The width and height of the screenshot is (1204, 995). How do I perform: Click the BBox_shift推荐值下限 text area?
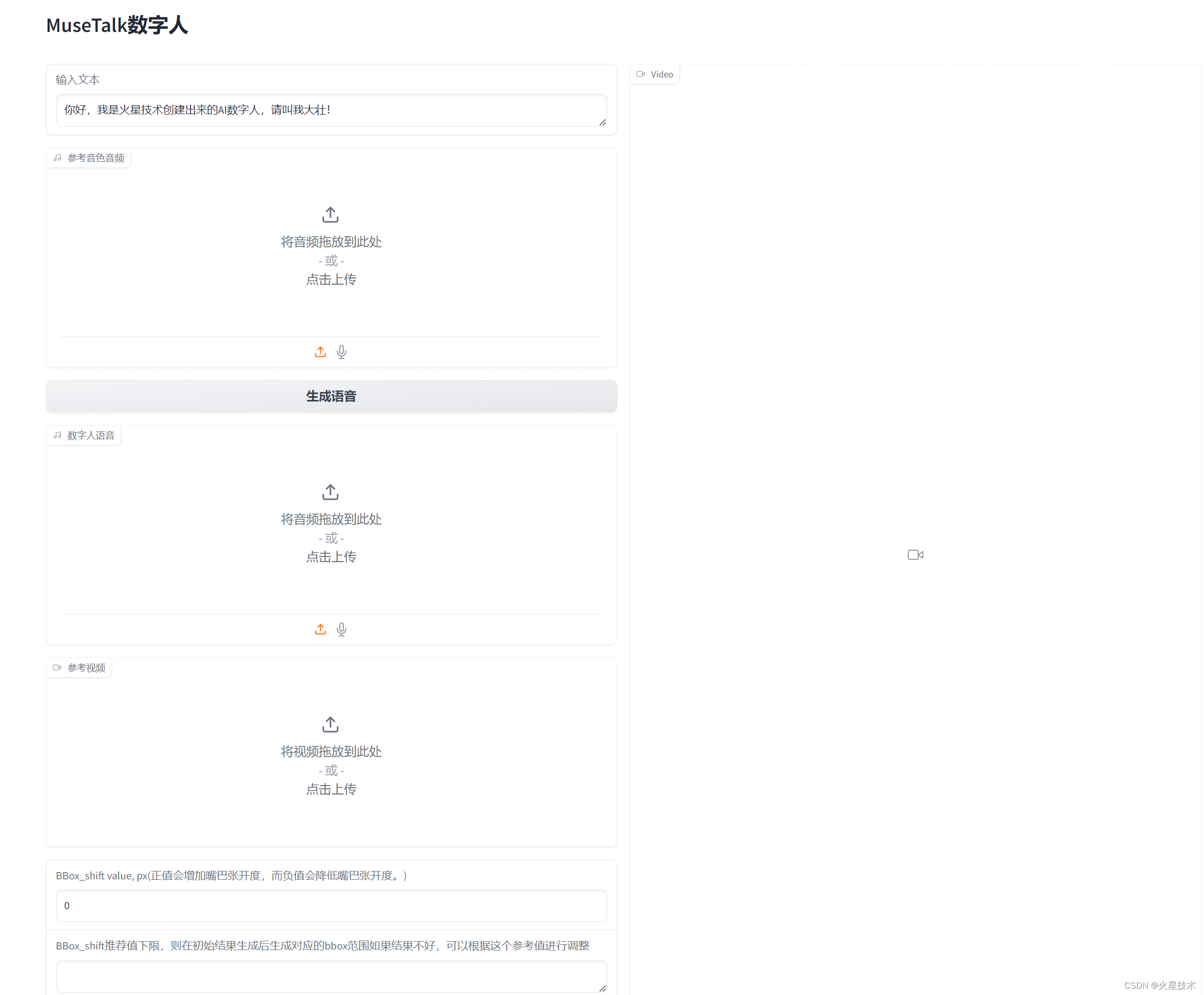[x=331, y=976]
